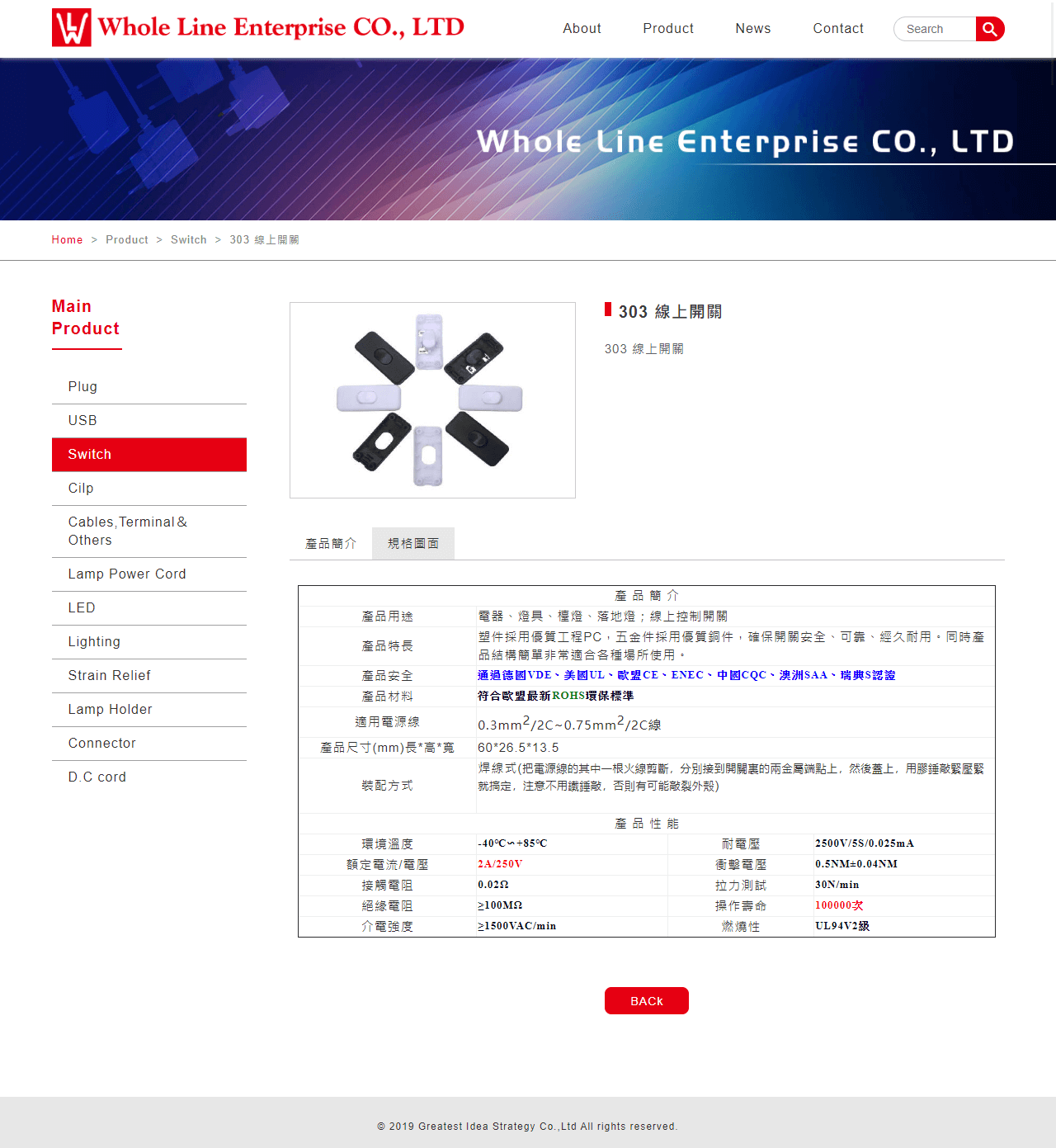The width and height of the screenshot is (1056, 1148).
Task: Open the Connector category
Action: (149, 744)
